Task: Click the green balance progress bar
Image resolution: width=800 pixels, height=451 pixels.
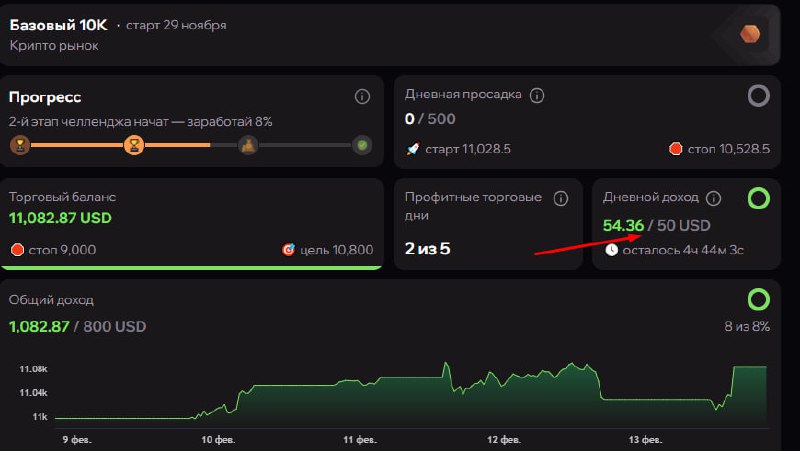Action: (191, 267)
